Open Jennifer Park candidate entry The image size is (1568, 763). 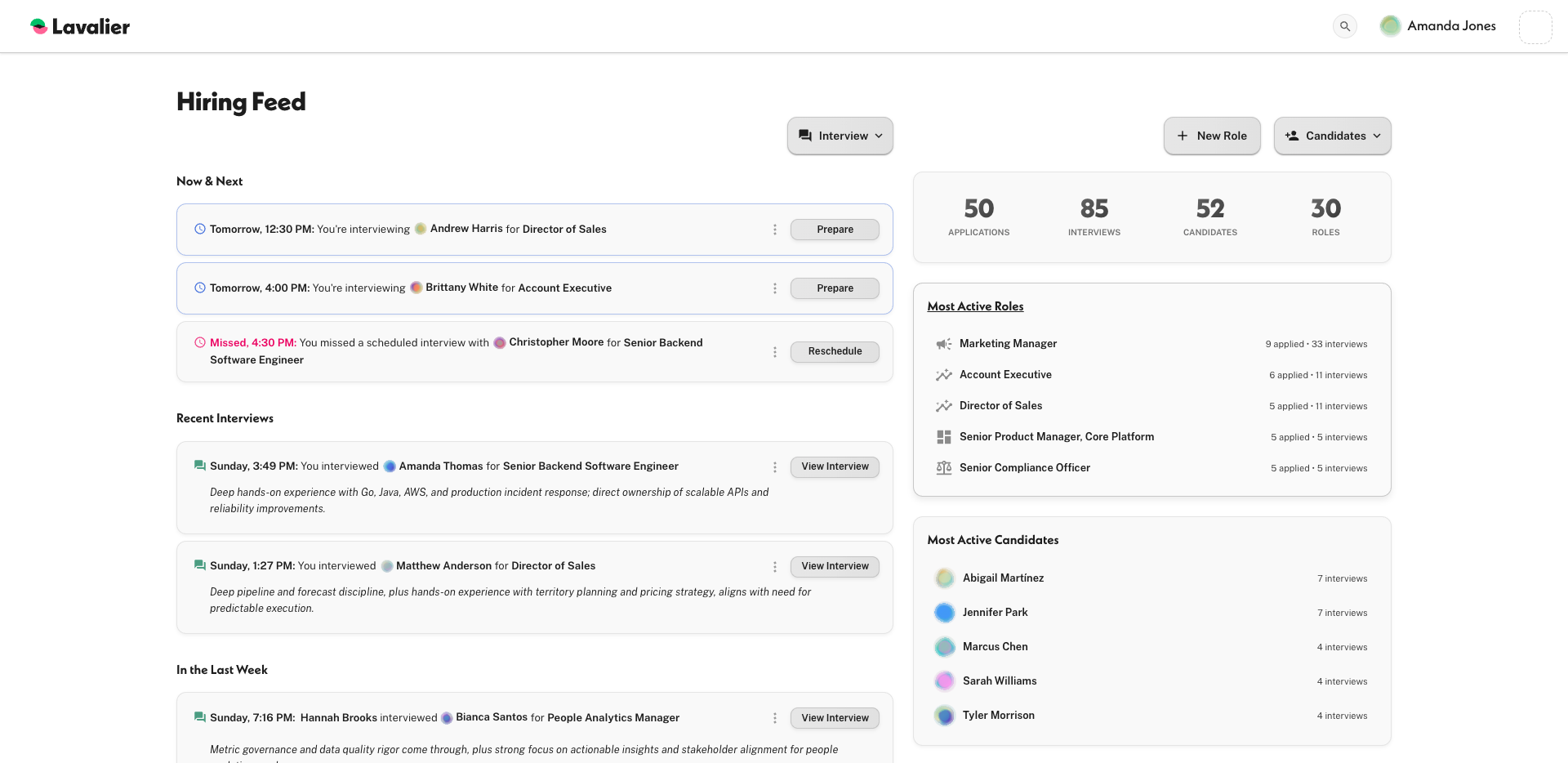995,613
